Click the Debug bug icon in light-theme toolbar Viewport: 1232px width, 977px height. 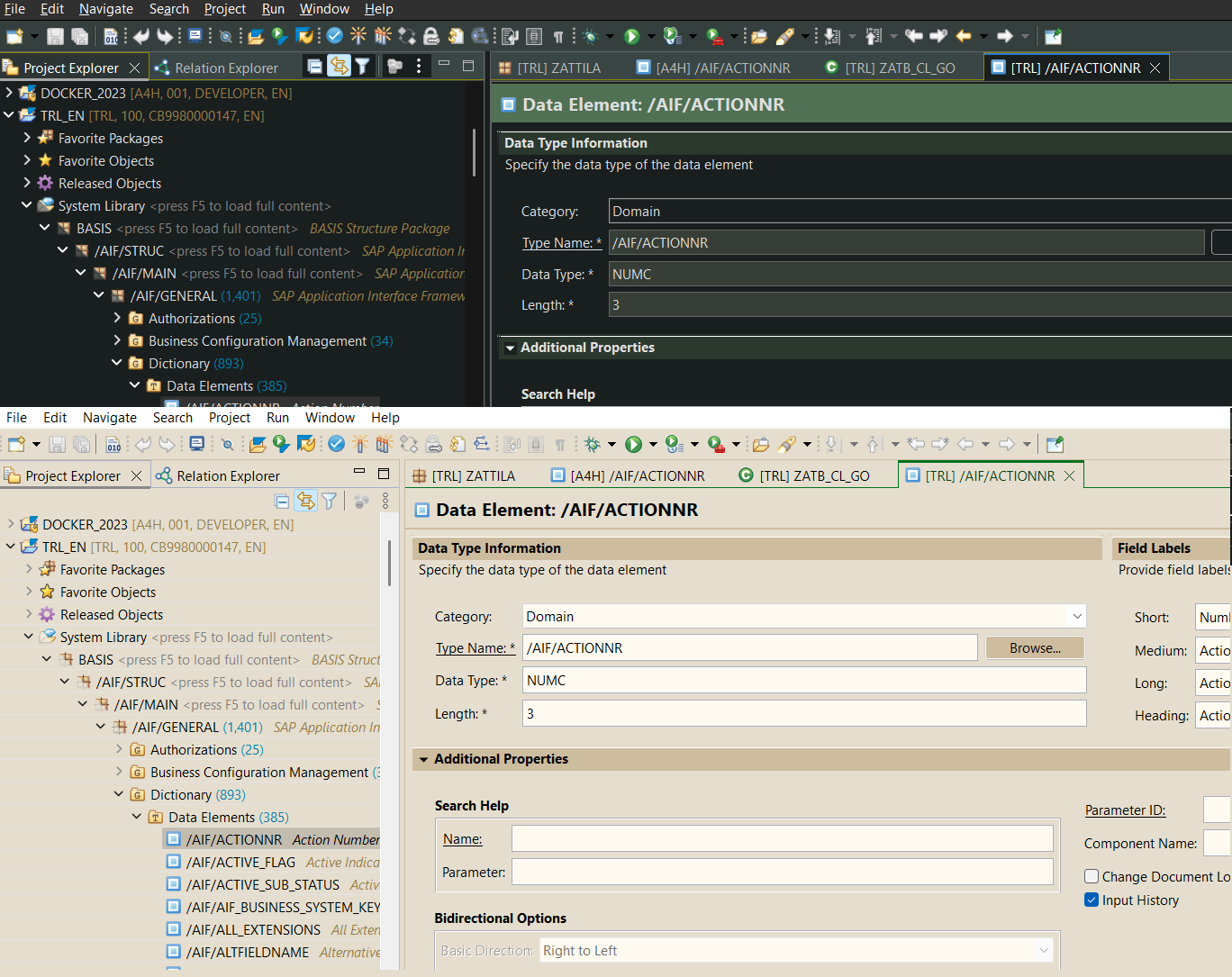[593, 444]
